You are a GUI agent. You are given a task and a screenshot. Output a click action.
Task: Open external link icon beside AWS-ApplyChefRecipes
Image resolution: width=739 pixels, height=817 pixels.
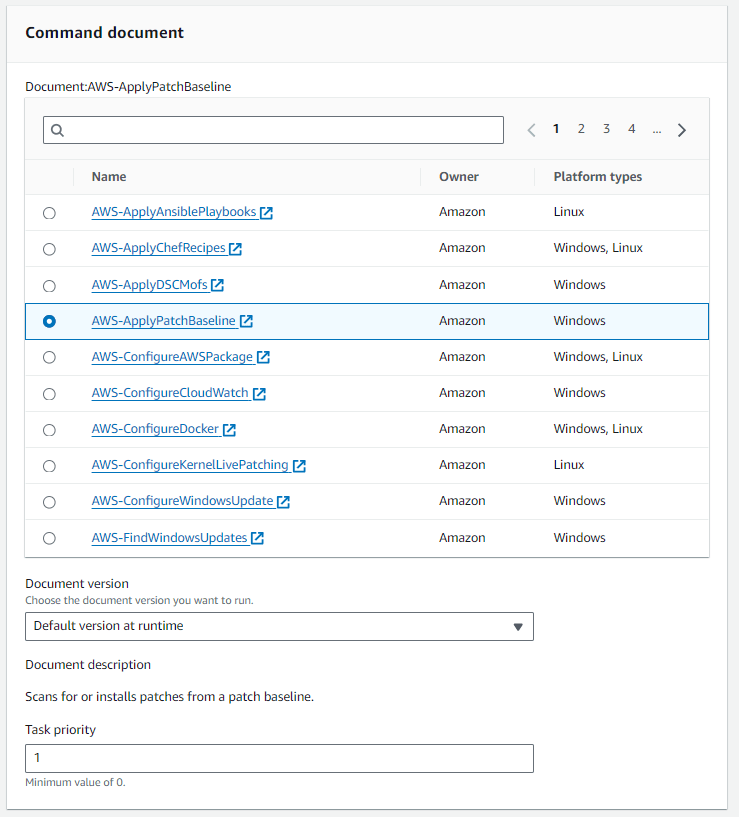point(236,249)
